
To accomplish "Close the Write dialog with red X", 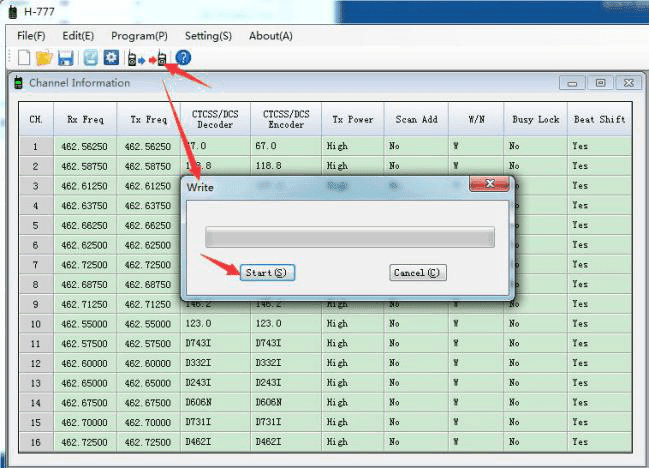I will tap(490, 186).
